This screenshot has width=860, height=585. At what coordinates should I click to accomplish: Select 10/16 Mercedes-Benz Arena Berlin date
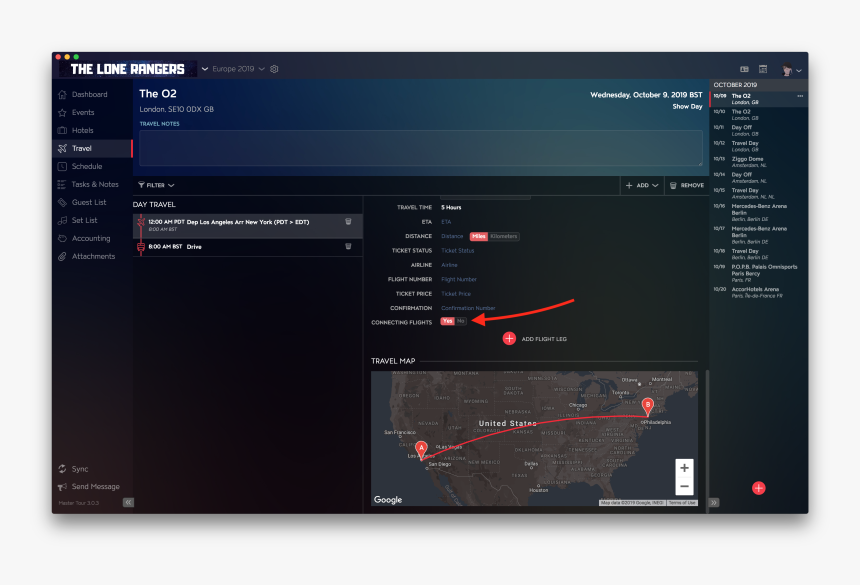(759, 212)
